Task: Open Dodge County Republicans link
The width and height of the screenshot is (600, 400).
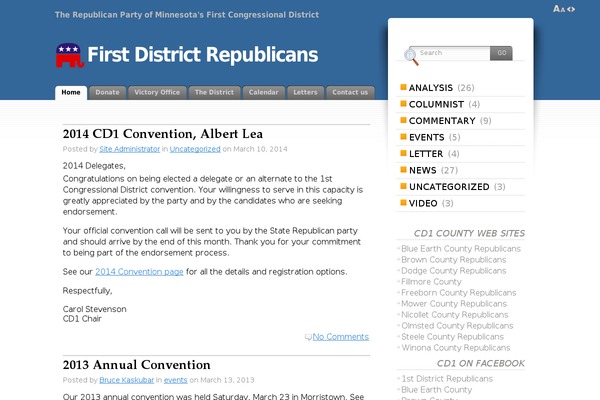Action: (453, 271)
